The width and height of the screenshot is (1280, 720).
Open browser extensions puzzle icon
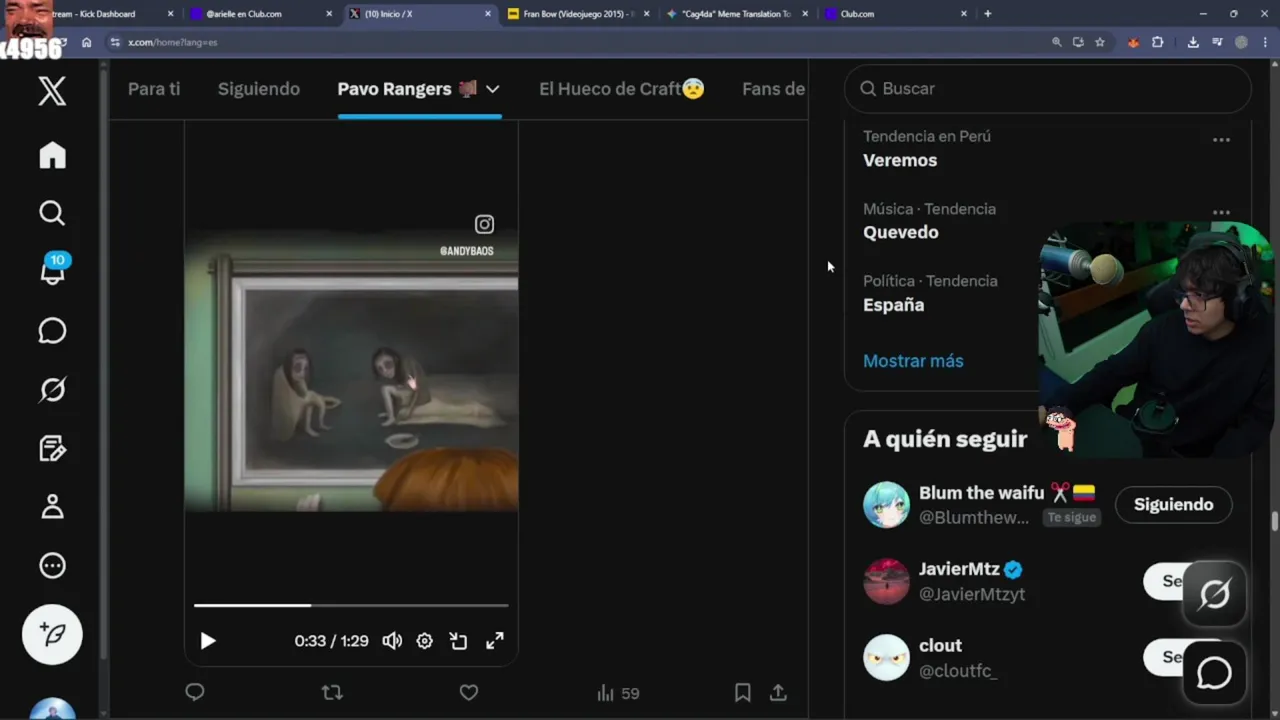pyautogui.click(x=1158, y=42)
